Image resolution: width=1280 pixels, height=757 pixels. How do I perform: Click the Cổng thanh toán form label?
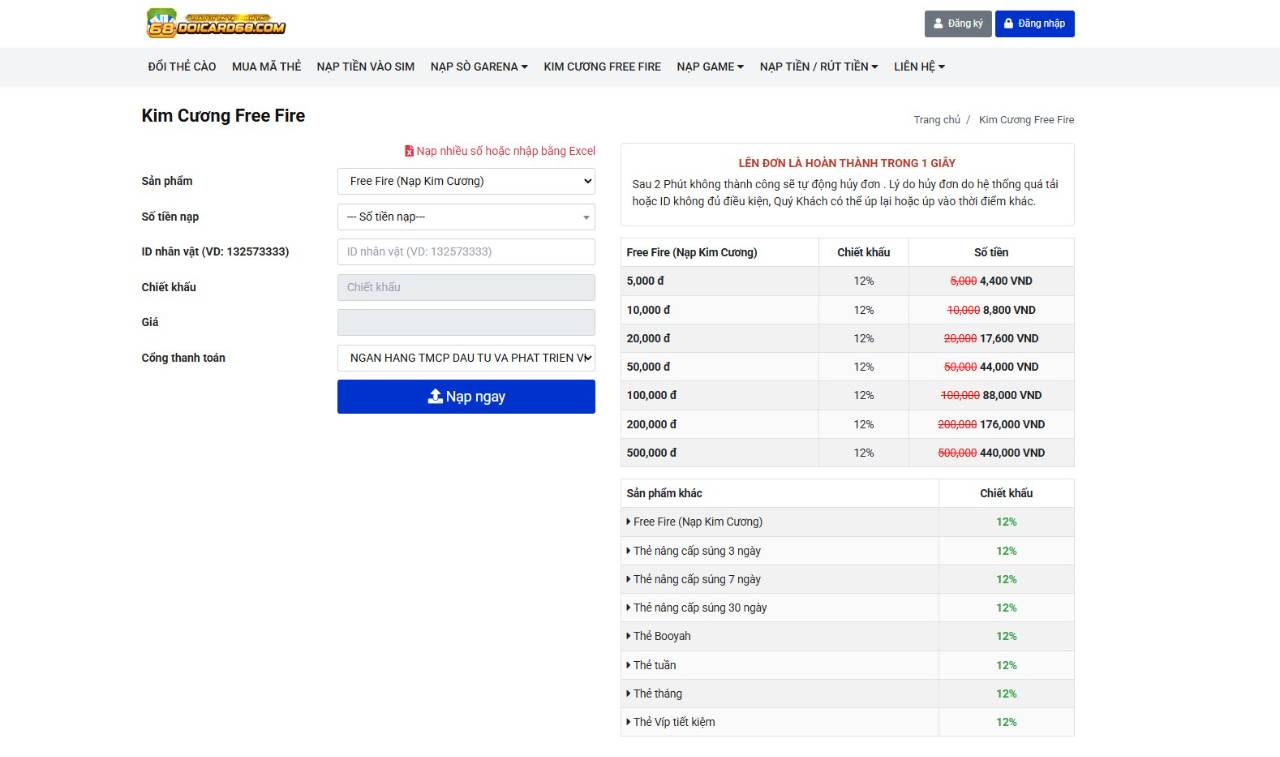(183, 358)
